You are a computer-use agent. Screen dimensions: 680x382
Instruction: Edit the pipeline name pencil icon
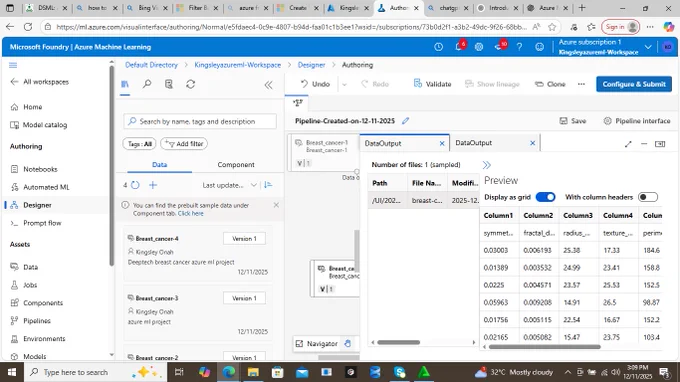[405, 121]
